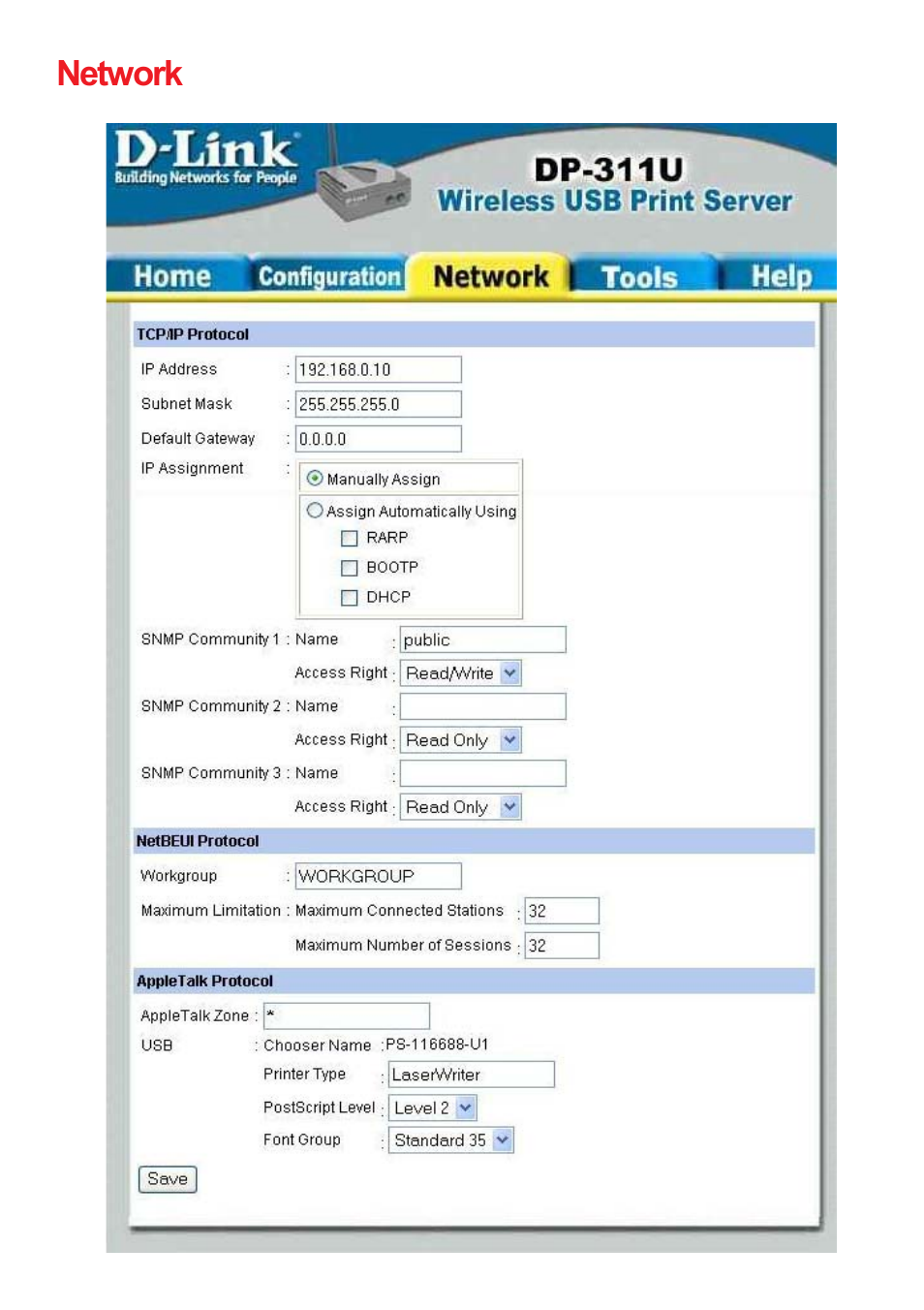Click the Workgroup input field

(x=378, y=876)
